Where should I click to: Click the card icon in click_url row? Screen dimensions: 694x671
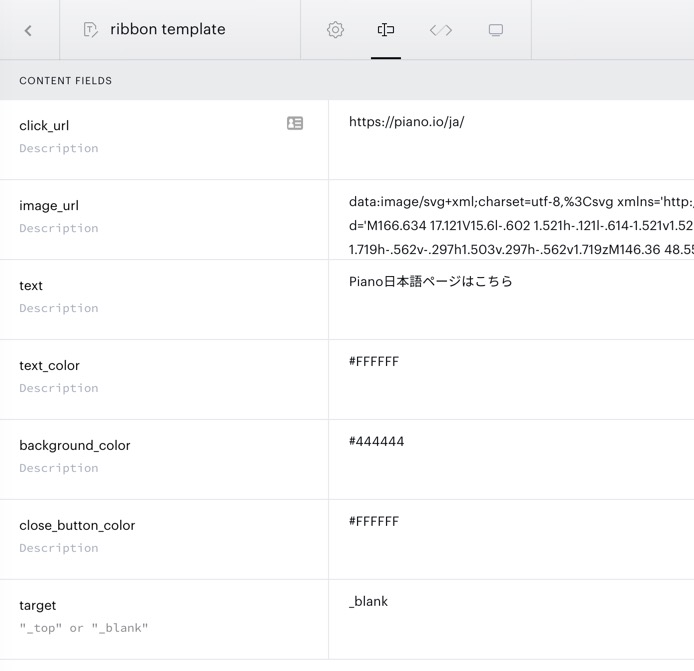click(x=295, y=123)
